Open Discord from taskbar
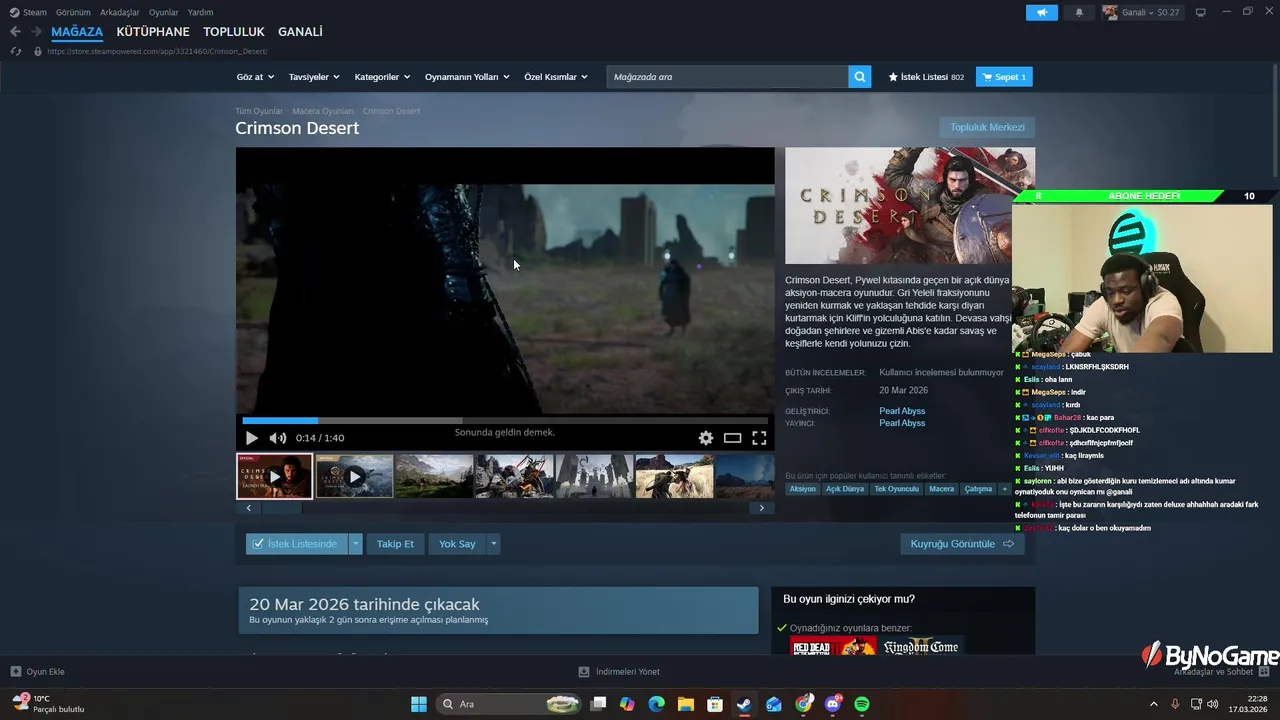1280x720 pixels. tap(833, 704)
